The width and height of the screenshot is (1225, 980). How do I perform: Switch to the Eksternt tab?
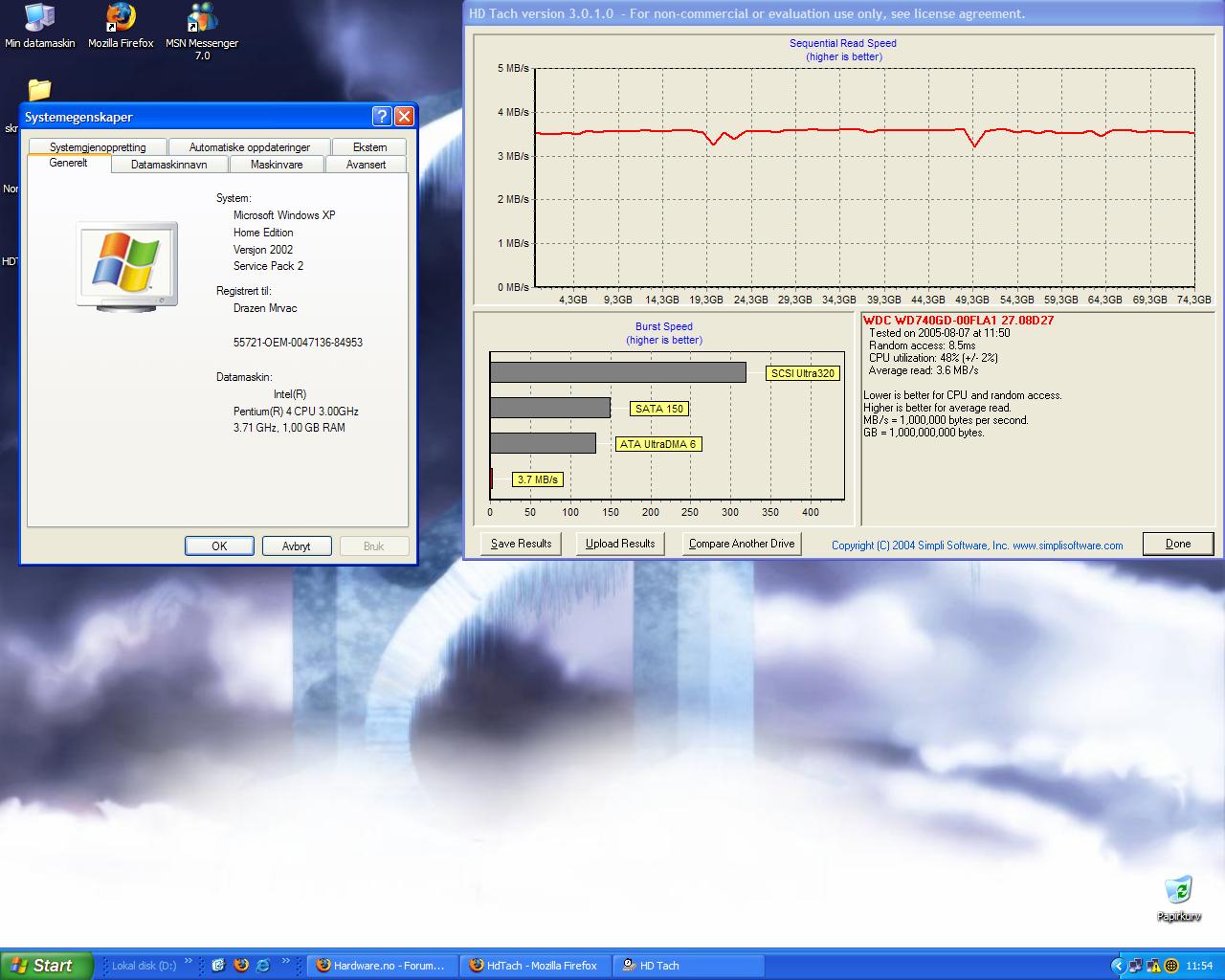[x=369, y=147]
